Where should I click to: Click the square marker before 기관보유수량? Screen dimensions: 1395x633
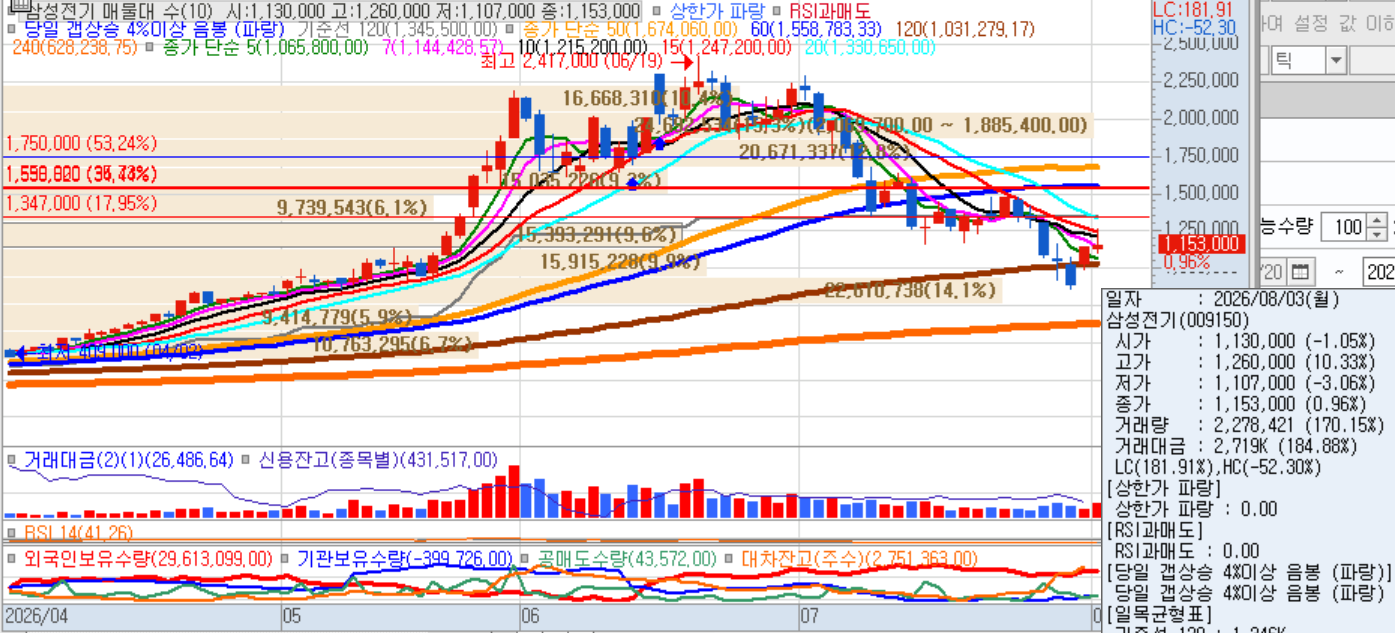pos(283,558)
